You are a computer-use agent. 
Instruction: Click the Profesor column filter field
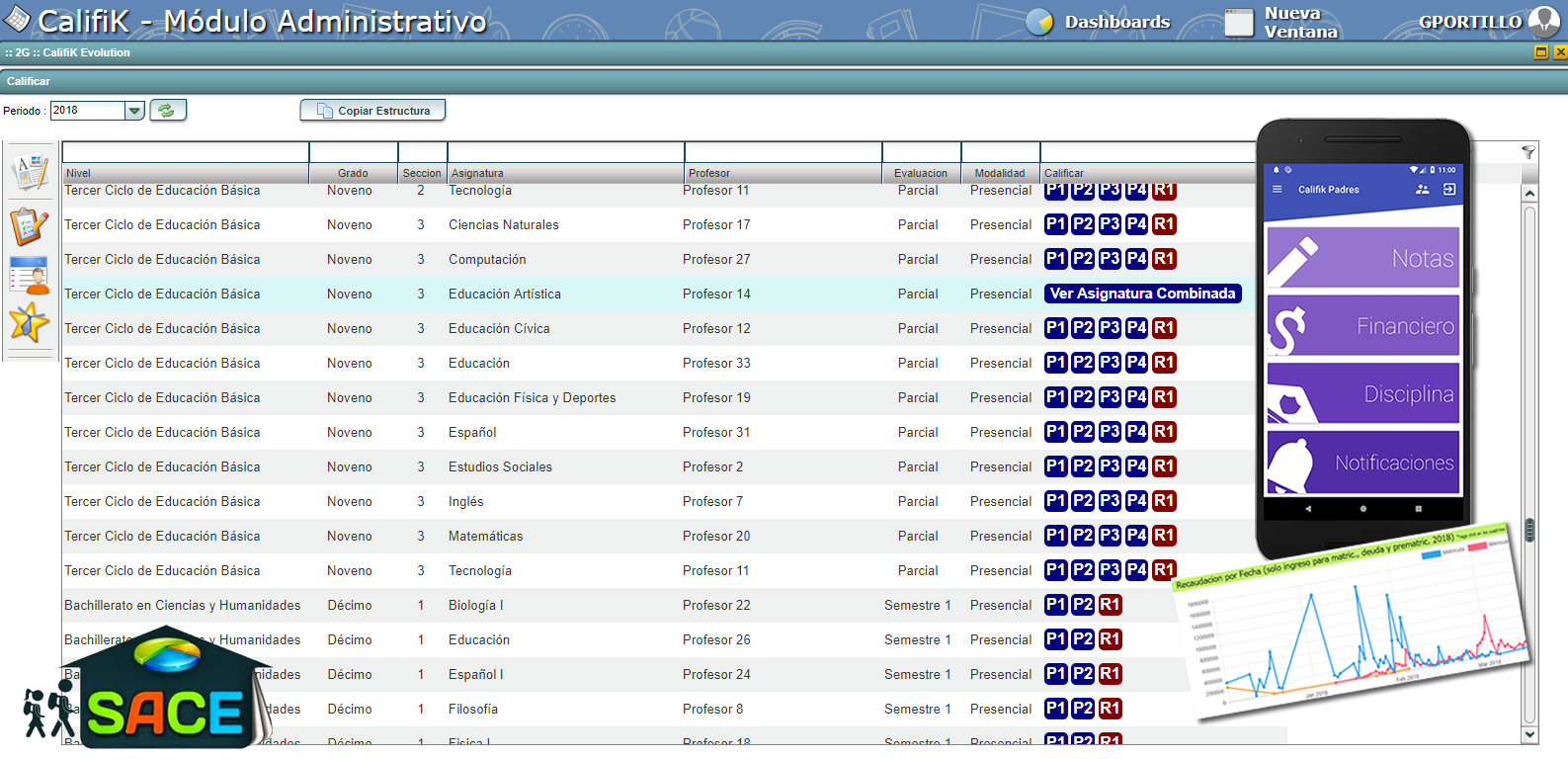(x=784, y=152)
